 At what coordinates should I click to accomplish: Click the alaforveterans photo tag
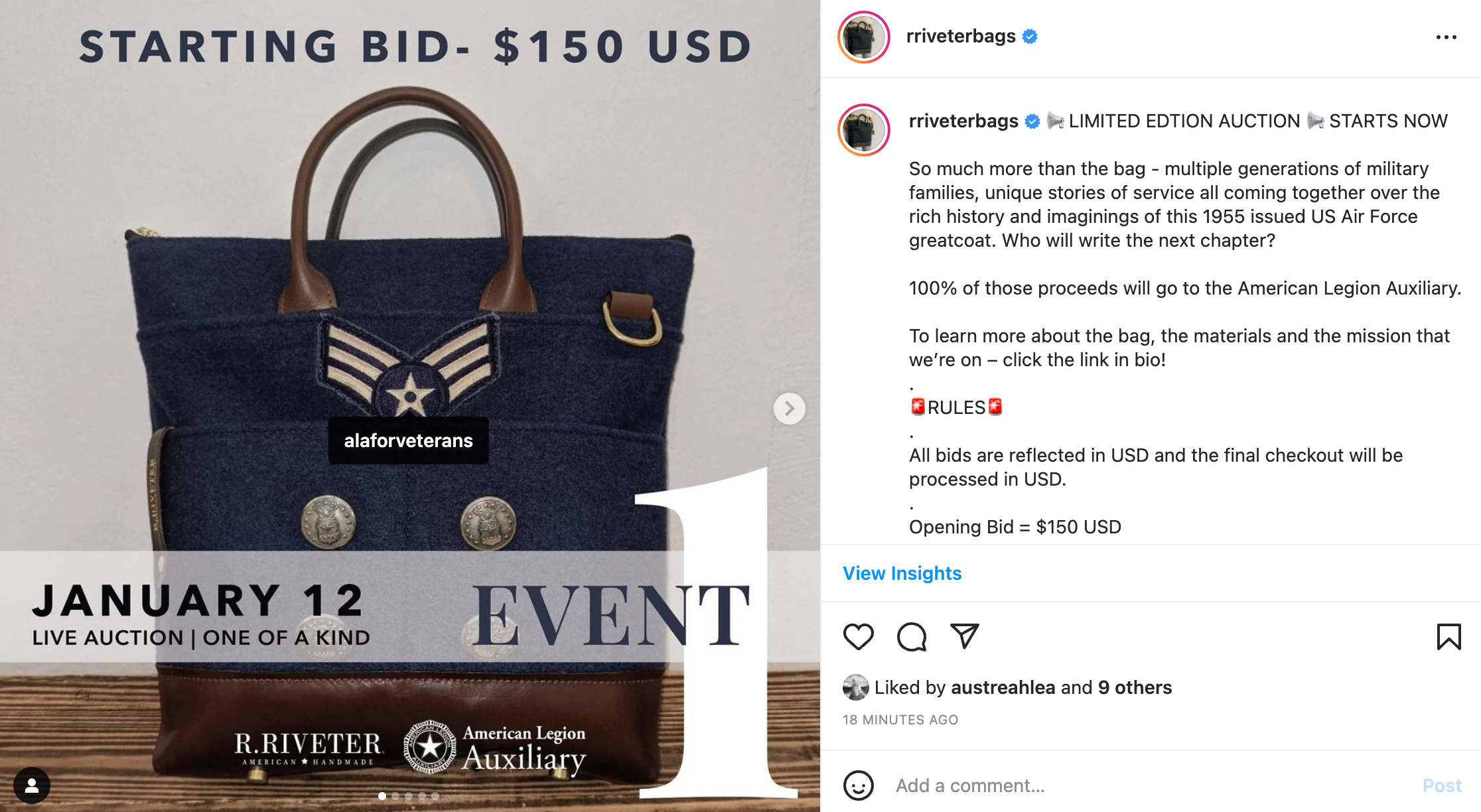(x=408, y=440)
